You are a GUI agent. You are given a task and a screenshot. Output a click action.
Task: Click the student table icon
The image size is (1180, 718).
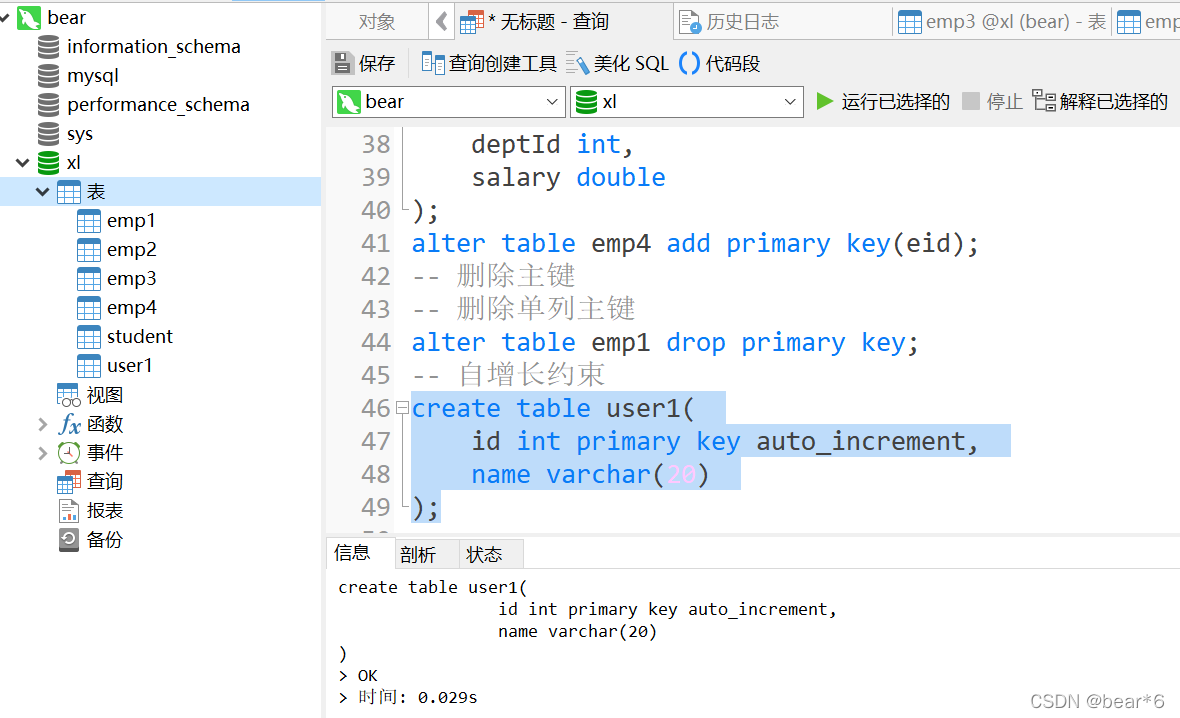coord(89,337)
